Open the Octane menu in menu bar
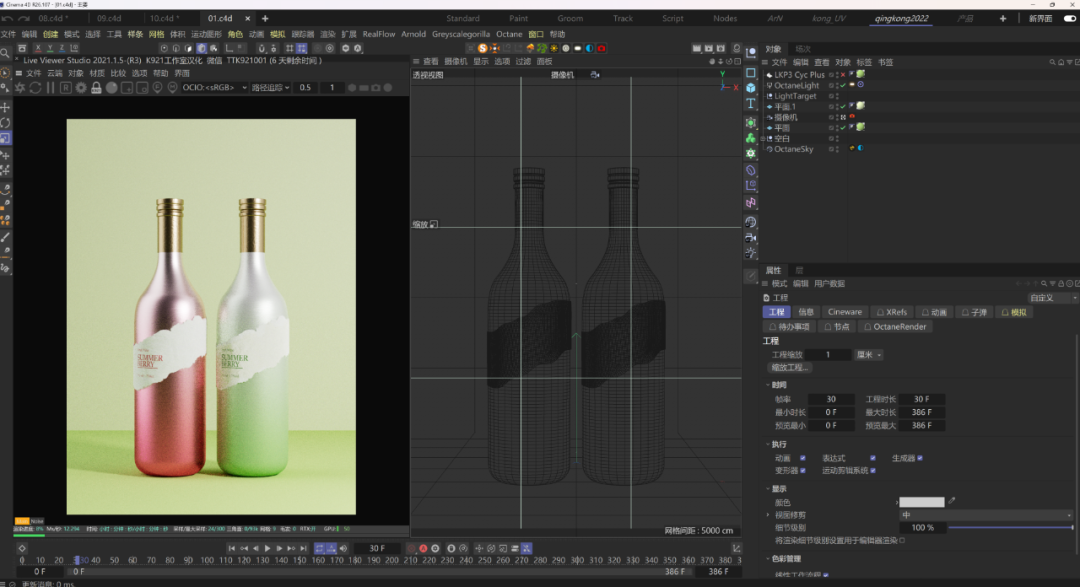Image resolution: width=1080 pixels, height=587 pixels. pos(509,34)
